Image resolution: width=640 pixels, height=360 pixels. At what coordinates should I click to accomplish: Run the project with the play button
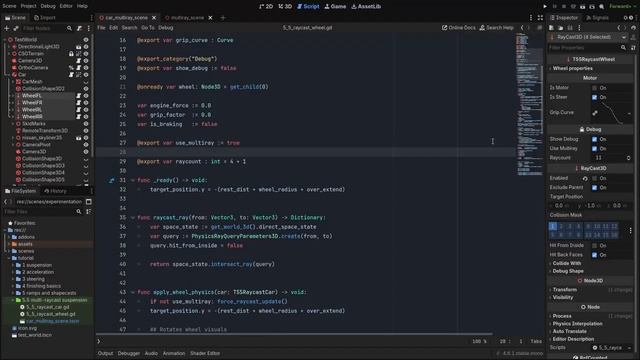point(545,7)
